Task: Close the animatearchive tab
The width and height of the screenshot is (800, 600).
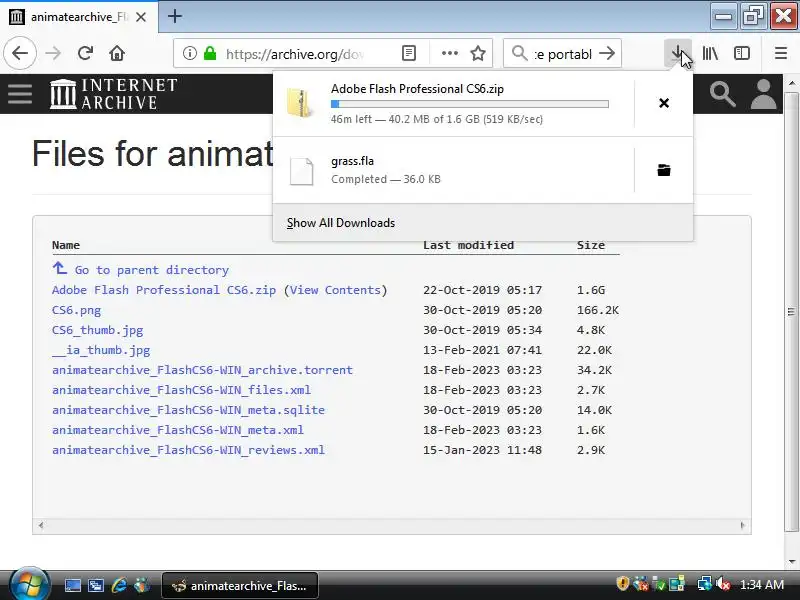Action: click(x=141, y=17)
